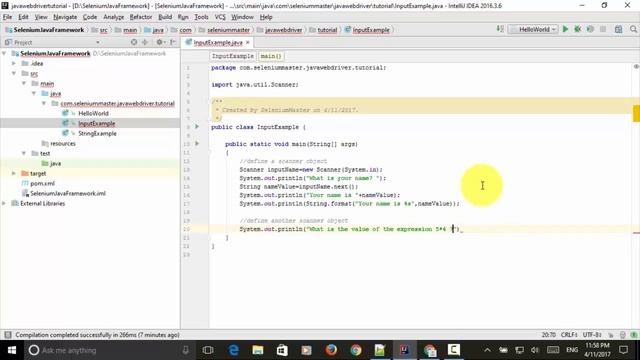640x360 pixels.
Task: Open Windows Store from taskbar
Action: point(282,350)
